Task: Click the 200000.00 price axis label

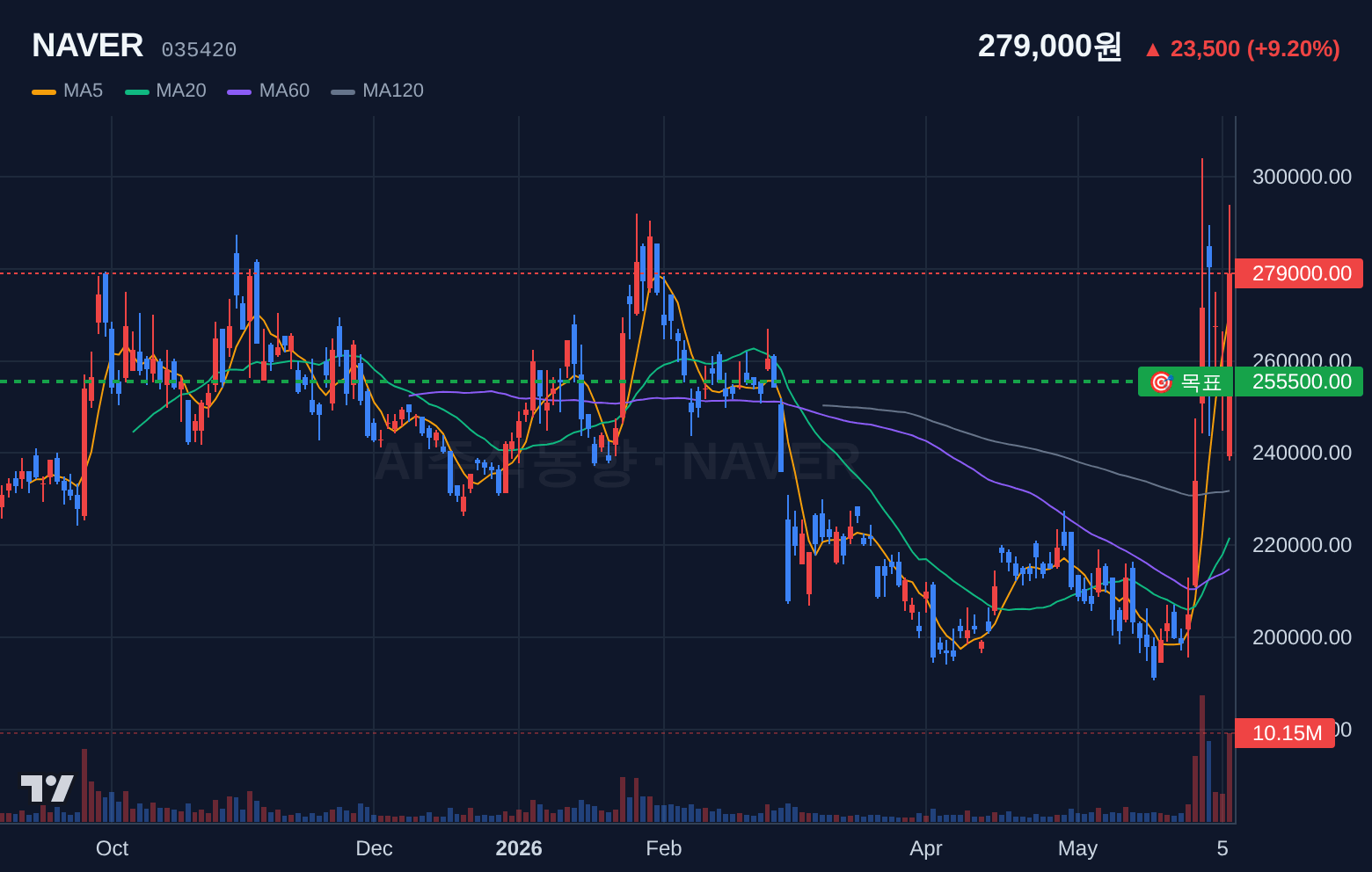Action: click(x=1302, y=637)
